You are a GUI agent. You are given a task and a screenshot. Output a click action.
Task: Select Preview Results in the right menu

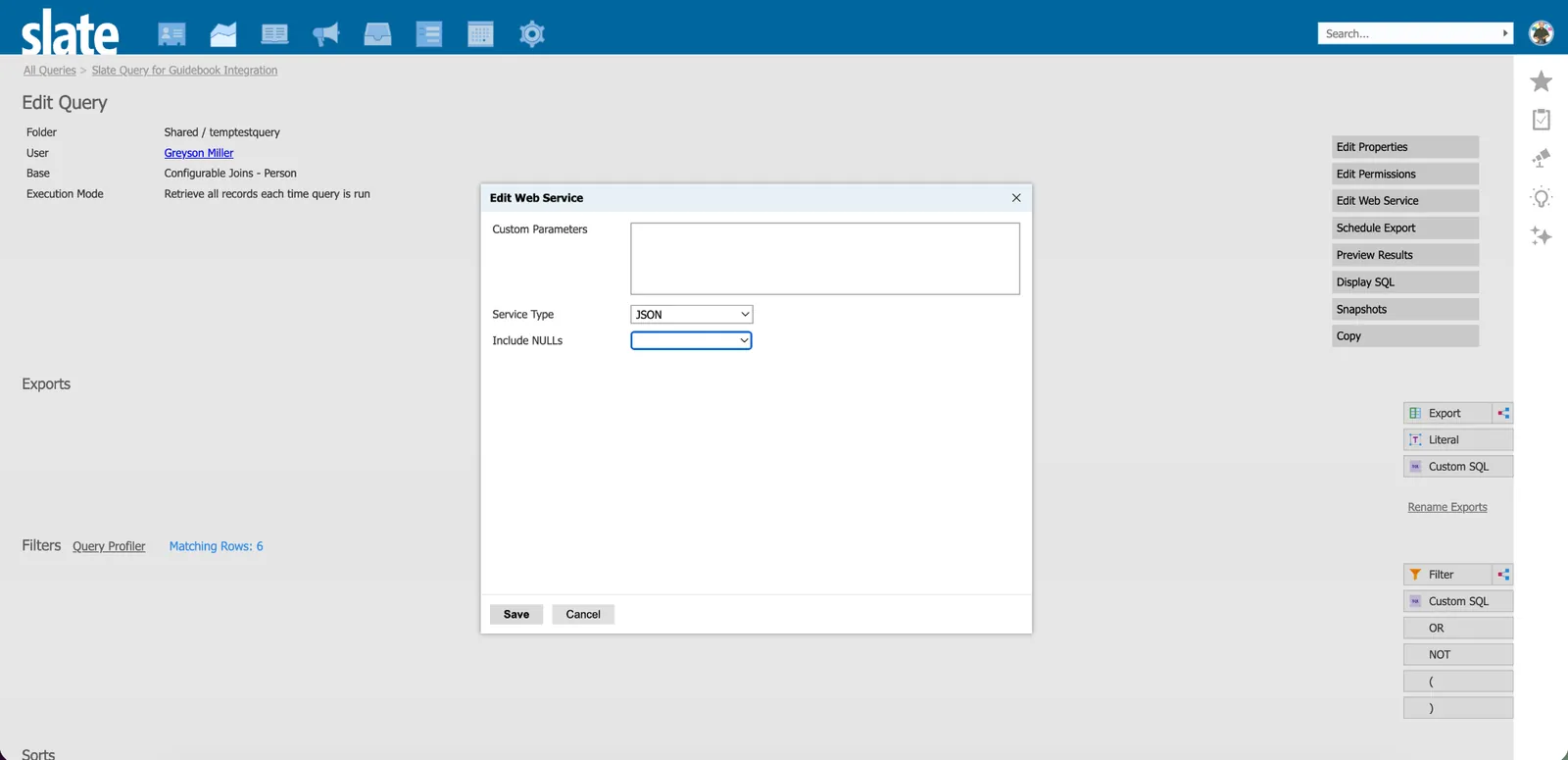pos(1405,255)
